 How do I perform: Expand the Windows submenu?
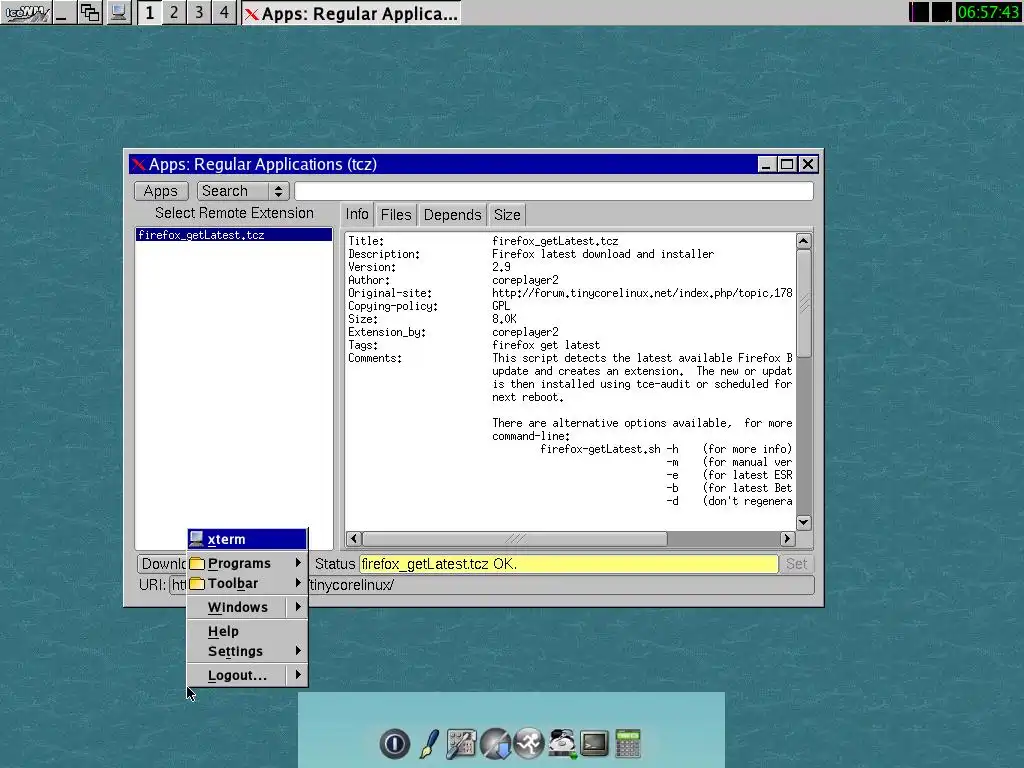[x=247, y=607]
